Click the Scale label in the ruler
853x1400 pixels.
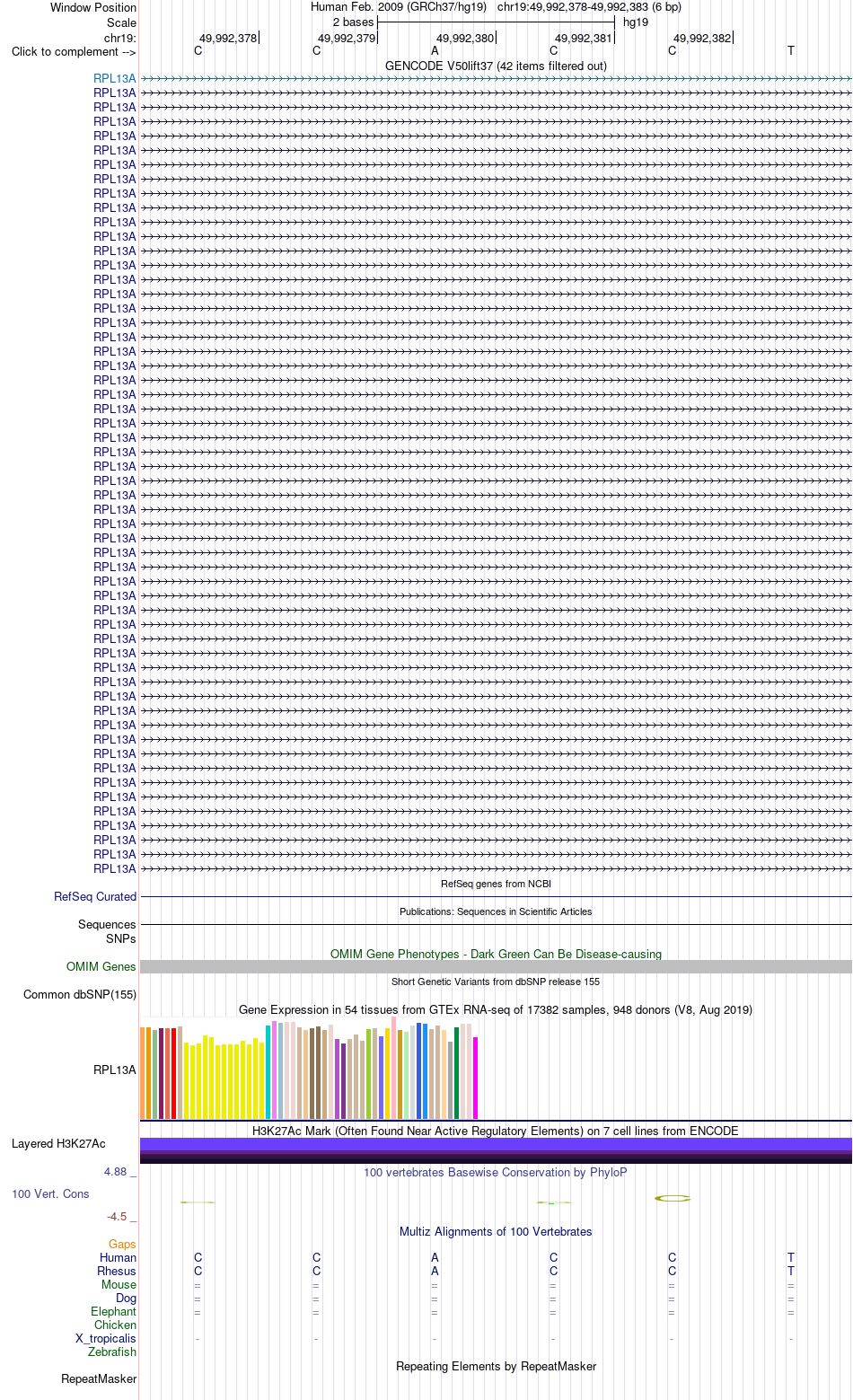[121, 22]
